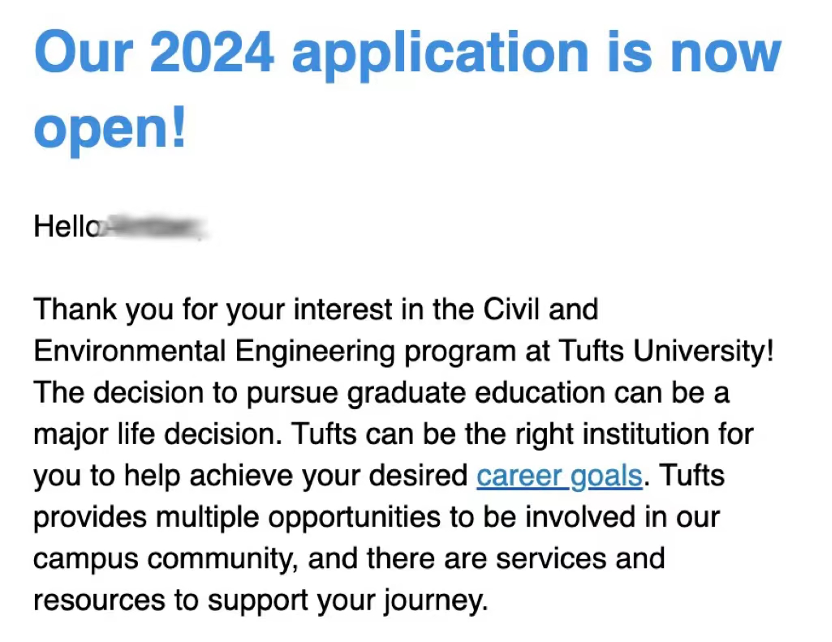Click the phrase 'support your journey.'
Image resolution: width=832 pixels, height=642 pixels.
(348, 601)
